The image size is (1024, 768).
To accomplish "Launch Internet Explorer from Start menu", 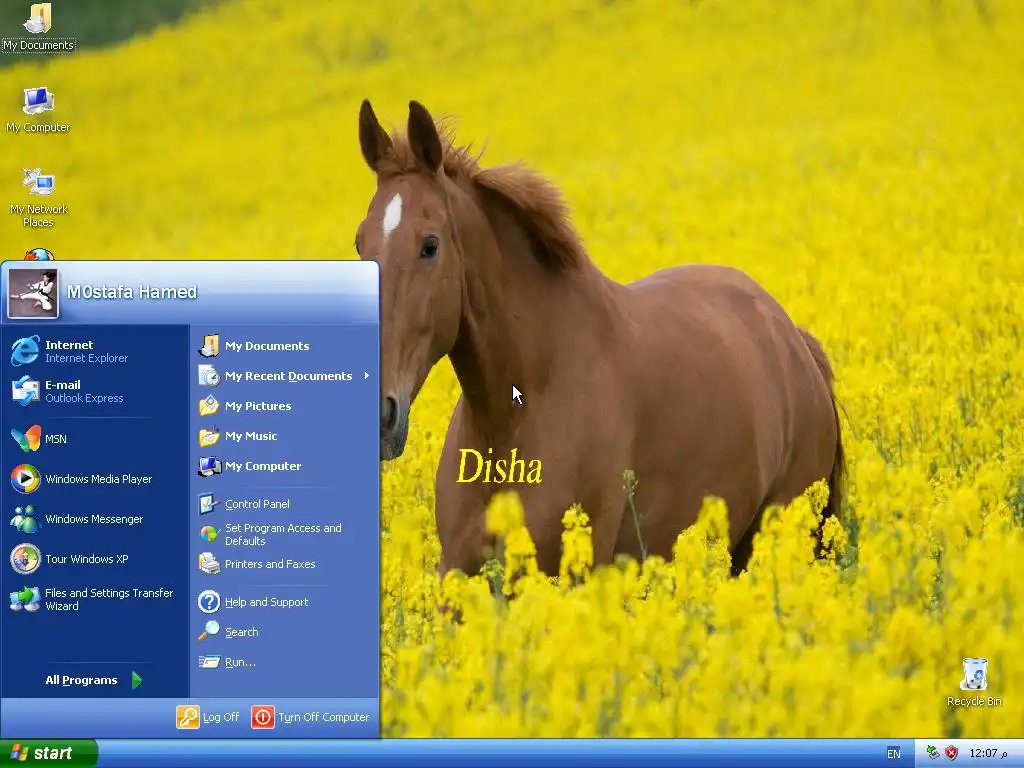I will pyautogui.click(x=95, y=351).
